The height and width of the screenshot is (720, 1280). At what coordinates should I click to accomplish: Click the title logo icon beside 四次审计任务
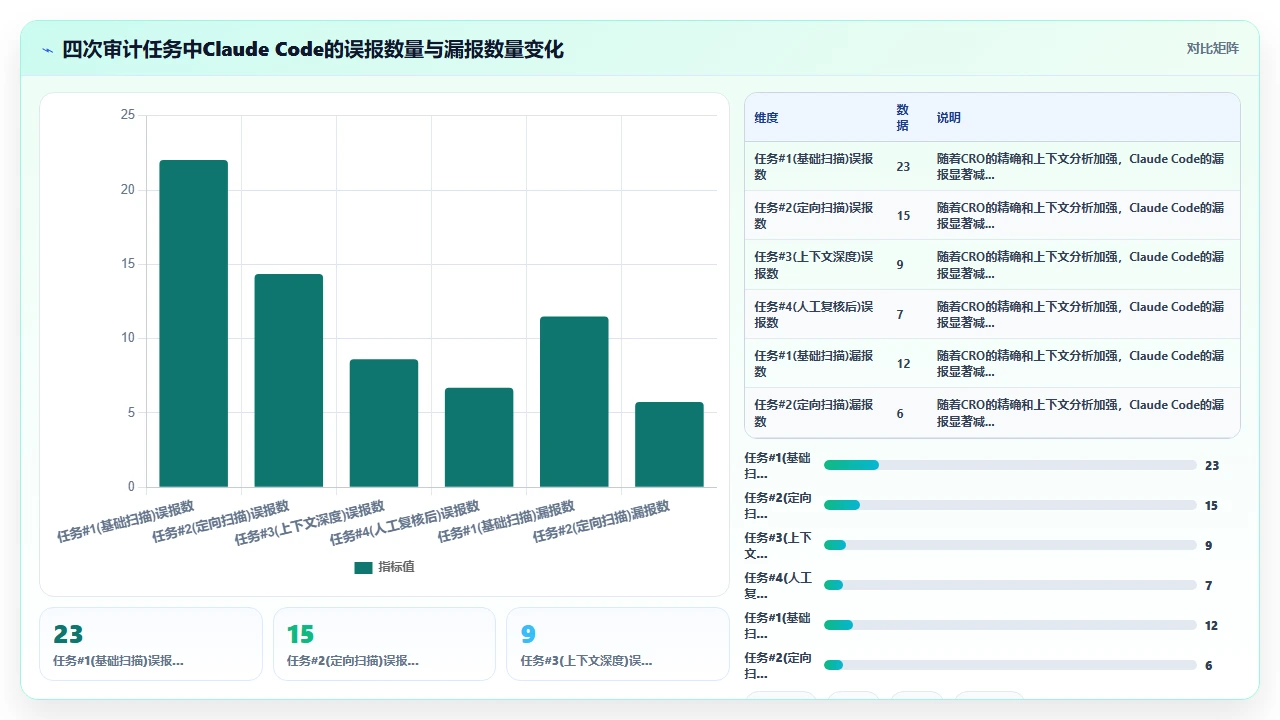pyautogui.click(x=48, y=50)
